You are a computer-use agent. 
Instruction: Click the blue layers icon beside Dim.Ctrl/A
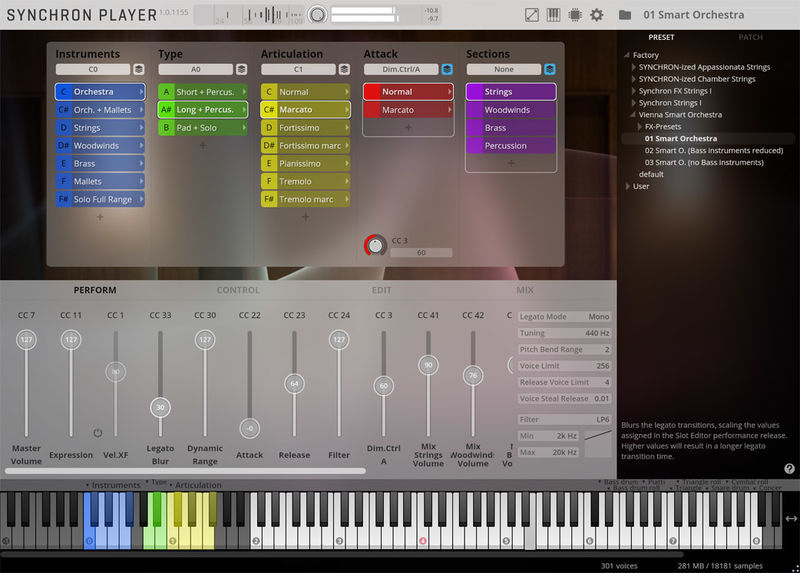[x=447, y=69]
